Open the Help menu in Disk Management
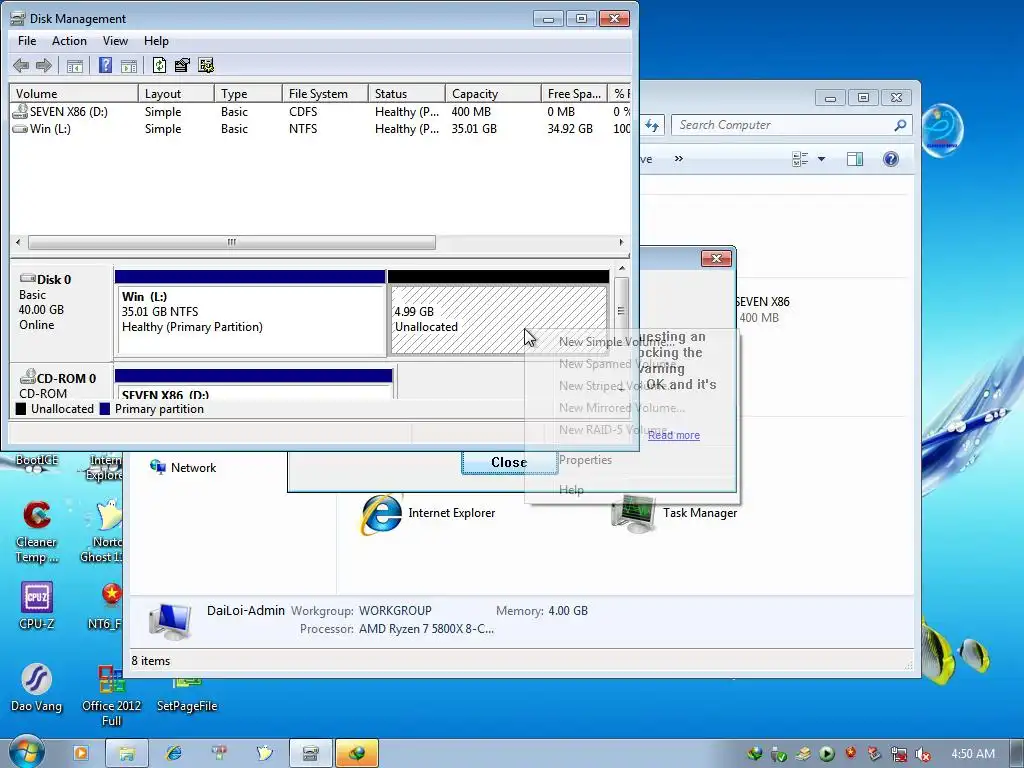The image size is (1024, 768). (x=156, y=40)
